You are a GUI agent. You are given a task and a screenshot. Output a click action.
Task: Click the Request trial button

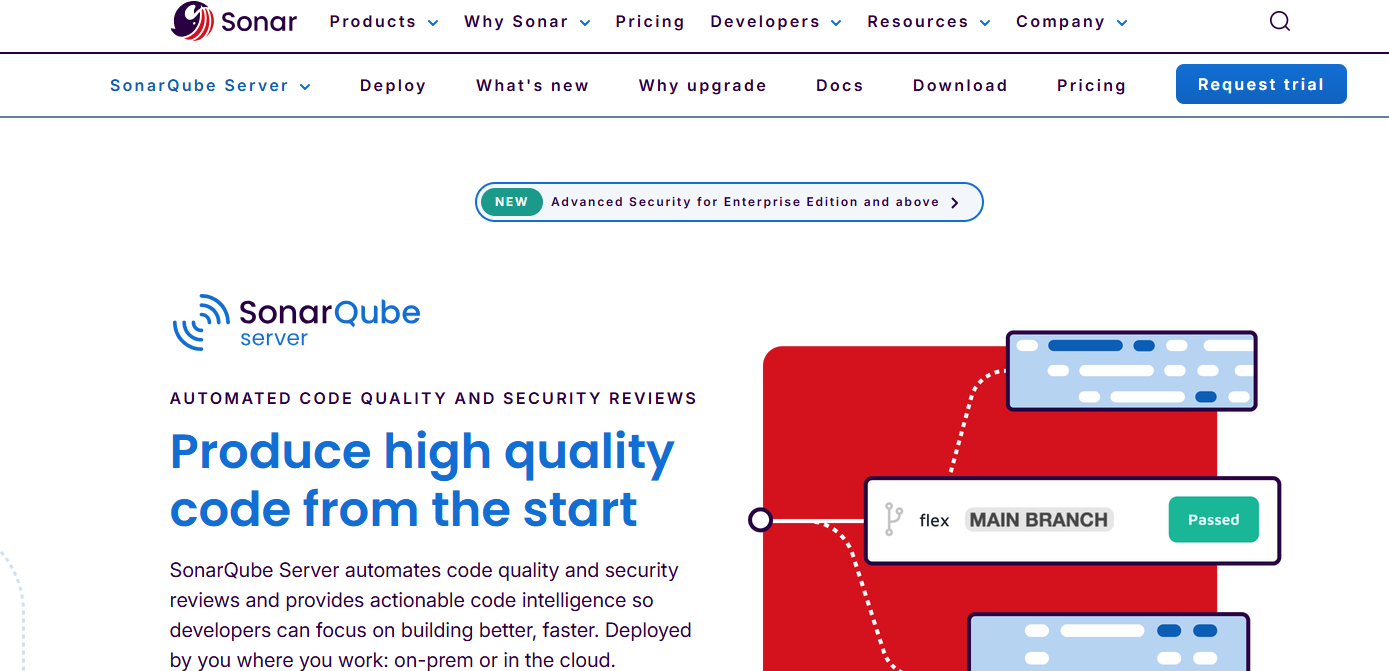pos(1261,84)
